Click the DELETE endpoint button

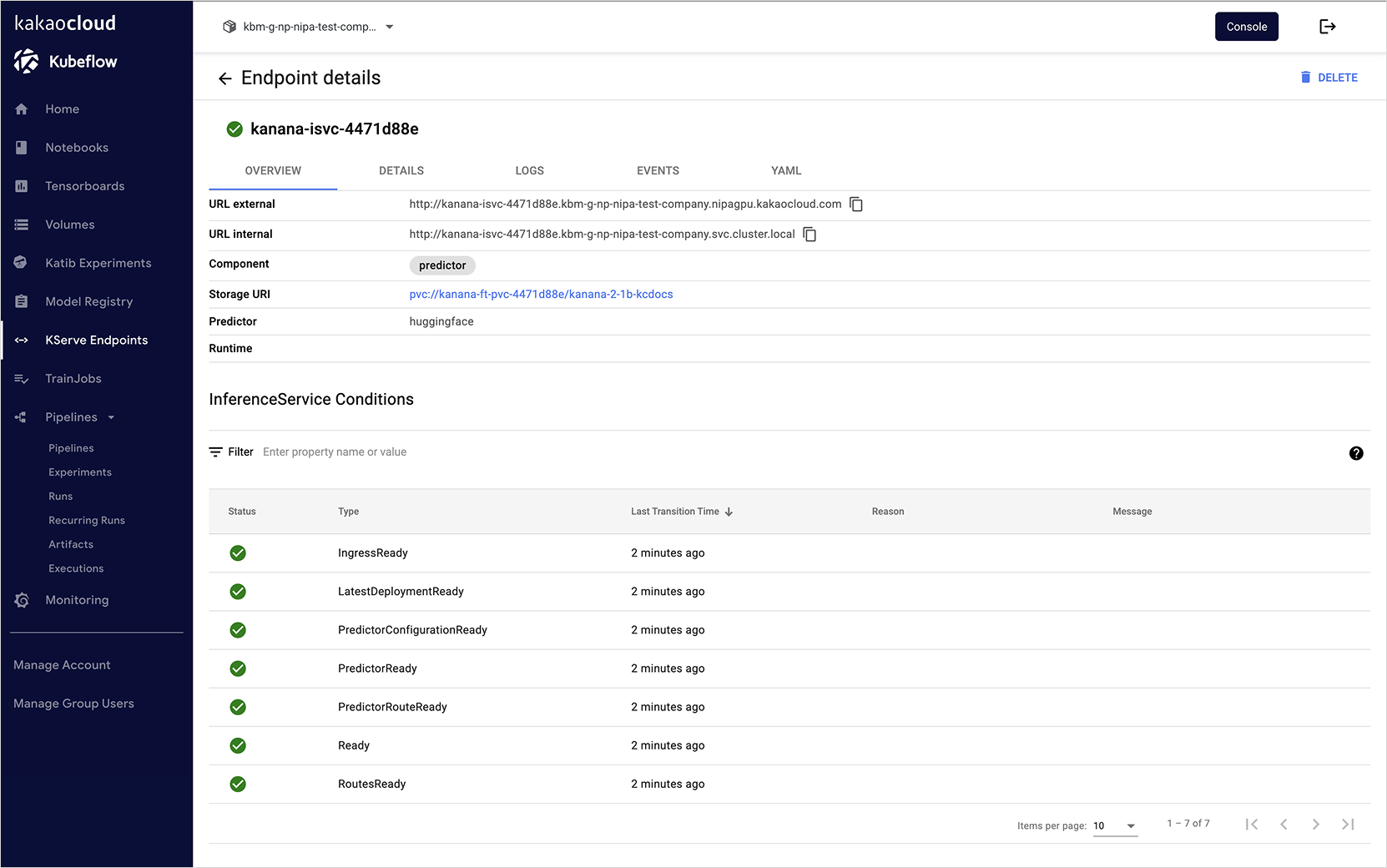[x=1329, y=78]
